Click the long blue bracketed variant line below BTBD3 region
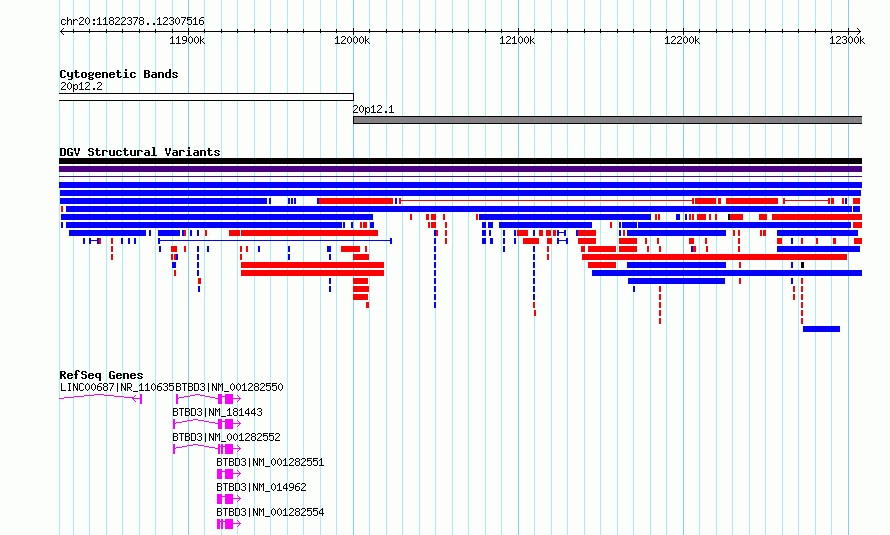This screenshot has height=535, width=890. pyautogui.click(x=275, y=241)
